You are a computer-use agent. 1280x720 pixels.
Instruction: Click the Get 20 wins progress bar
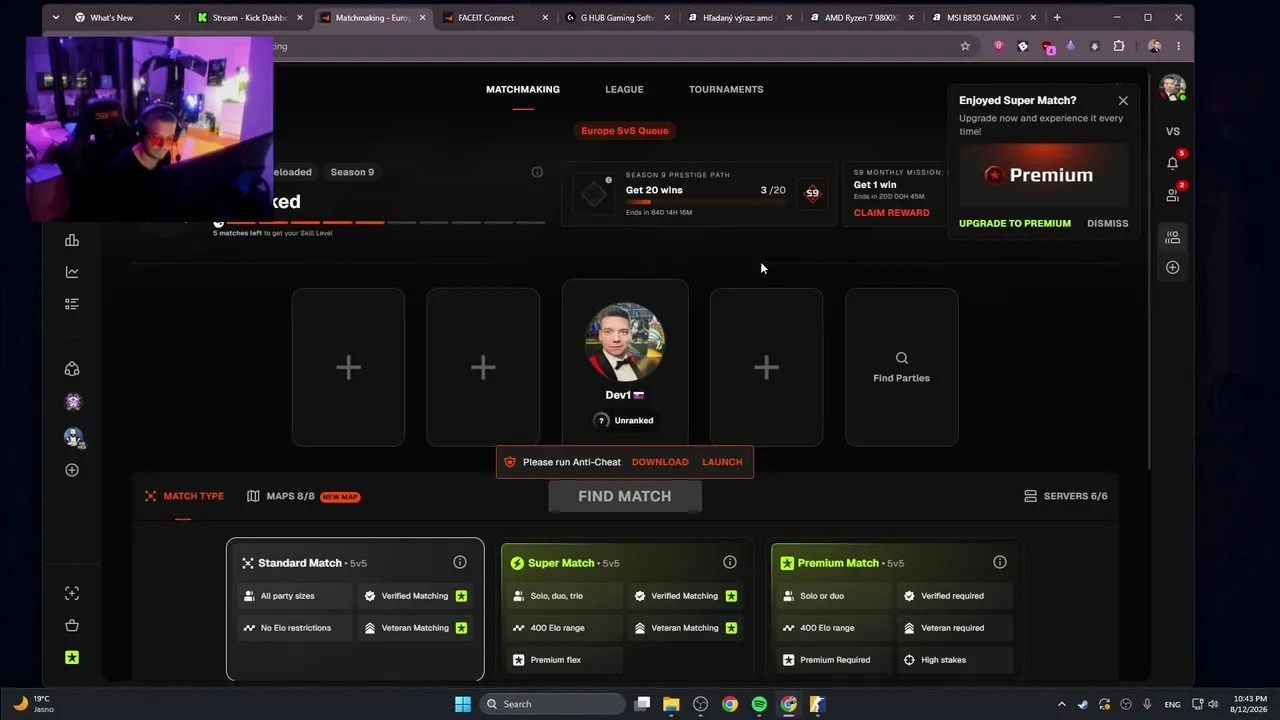click(x=706, y=202)
